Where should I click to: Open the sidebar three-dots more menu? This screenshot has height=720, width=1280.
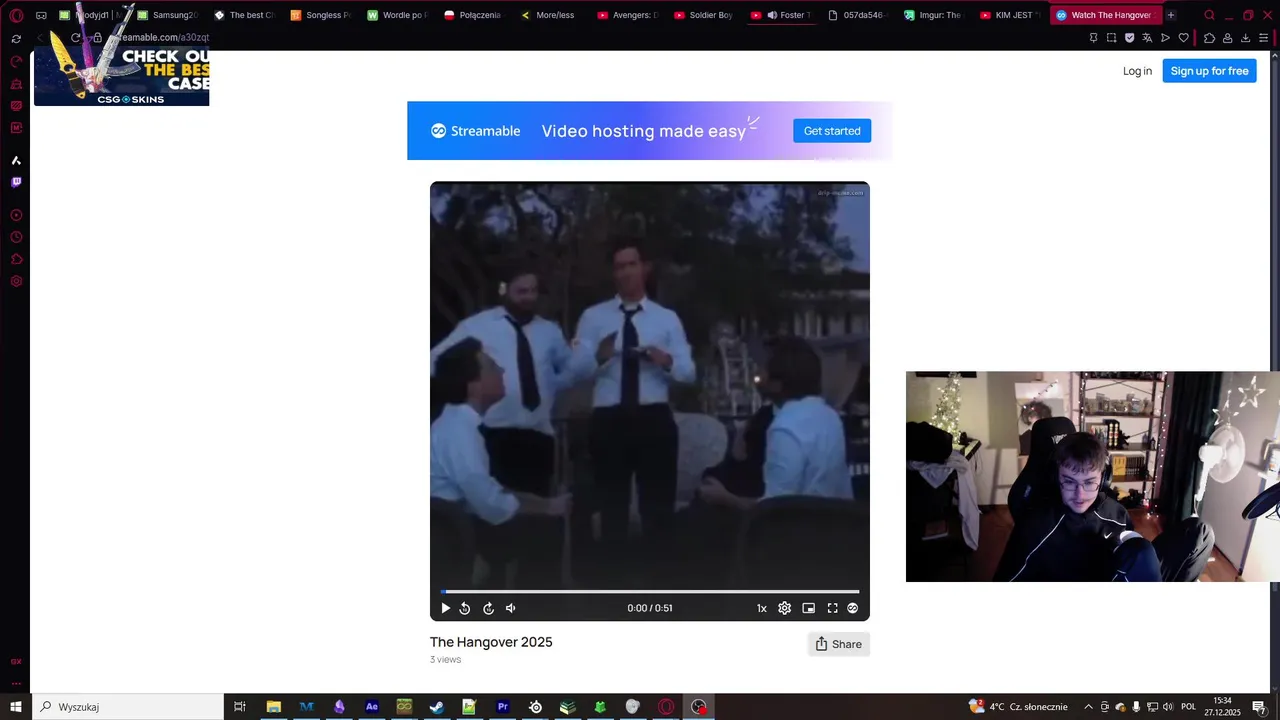click(x=16, y=683)
